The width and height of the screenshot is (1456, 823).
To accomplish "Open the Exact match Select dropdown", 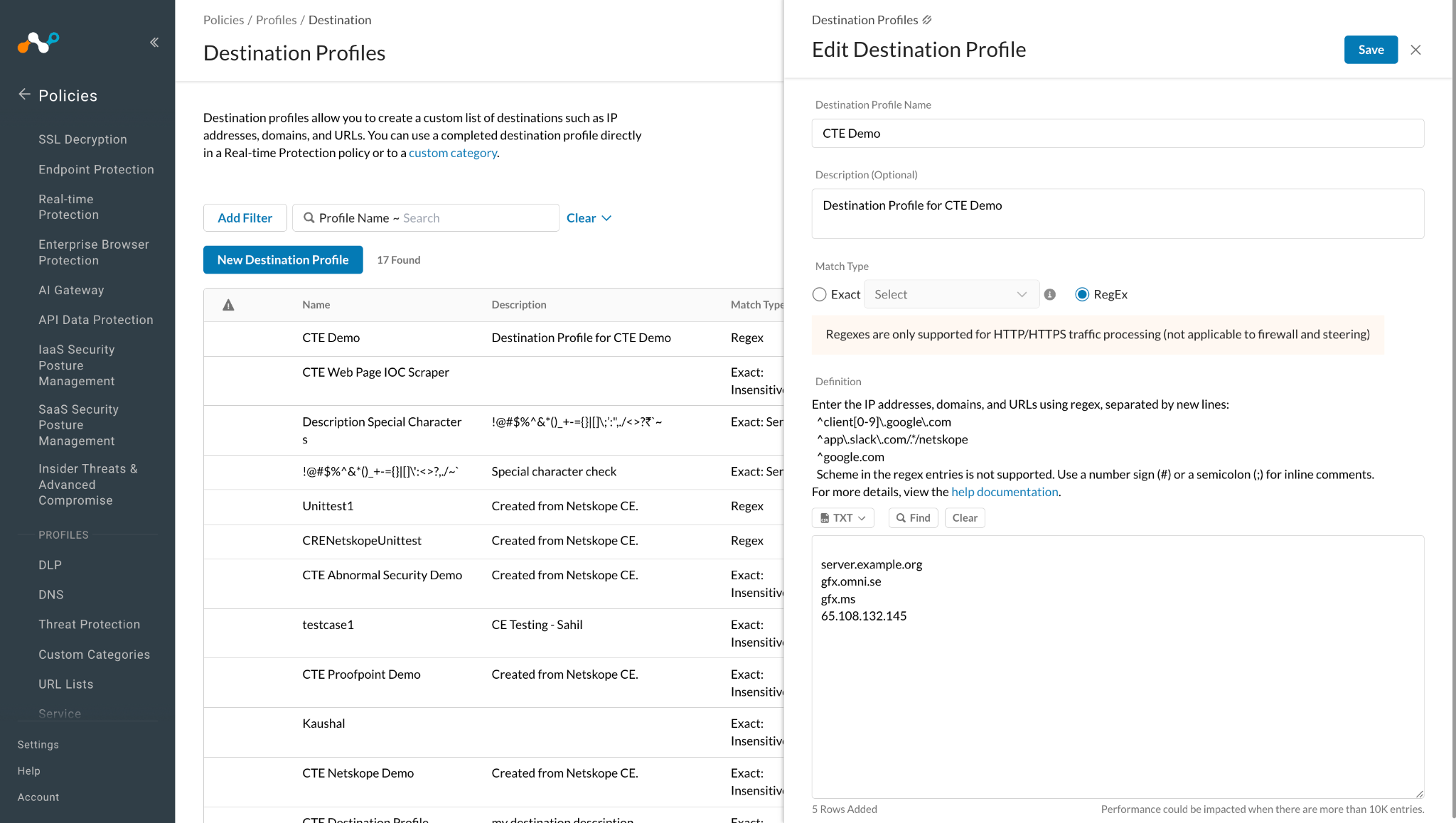I will [951, 294].
